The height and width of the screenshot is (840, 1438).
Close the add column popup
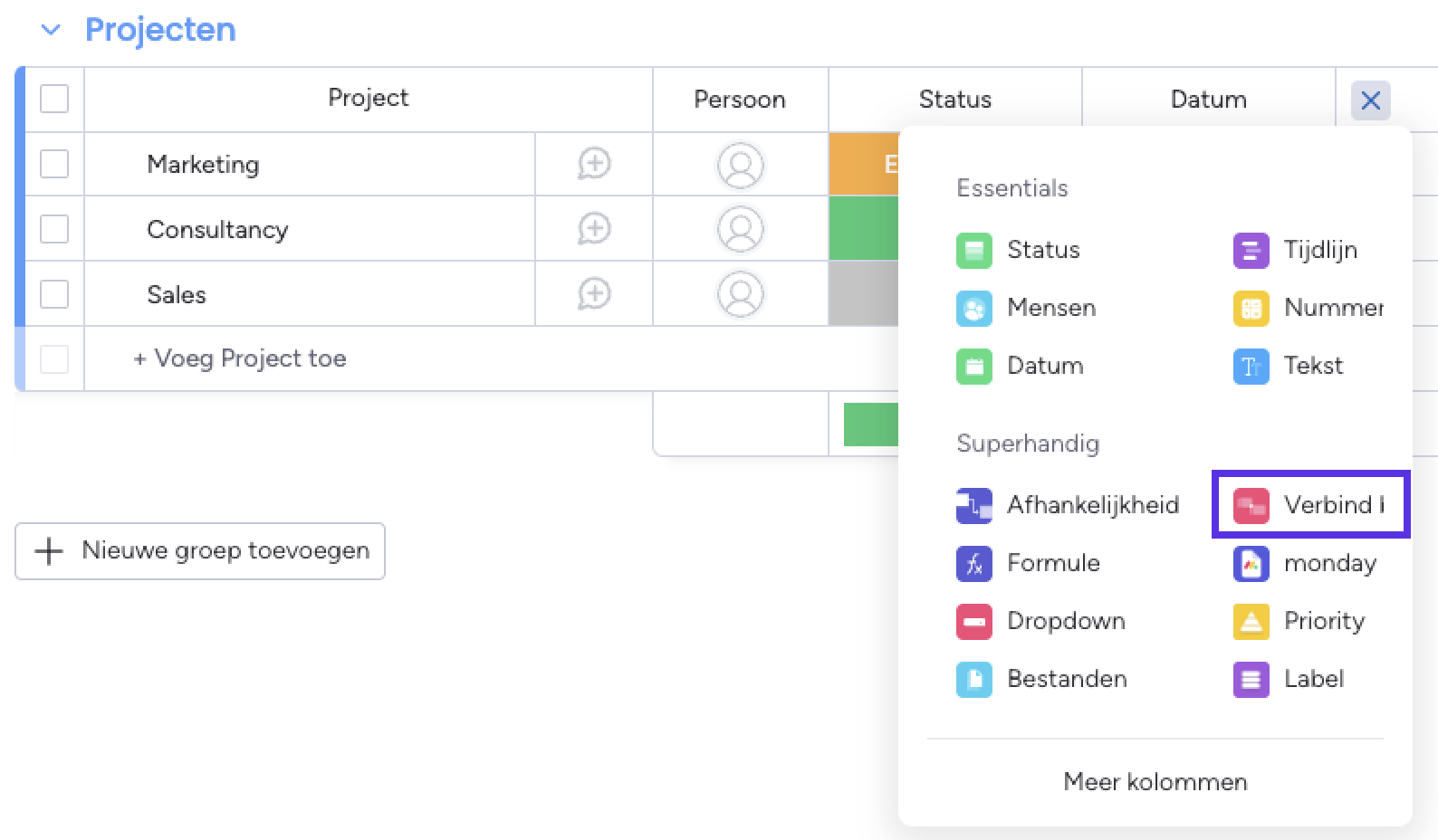click(1370, 100)
